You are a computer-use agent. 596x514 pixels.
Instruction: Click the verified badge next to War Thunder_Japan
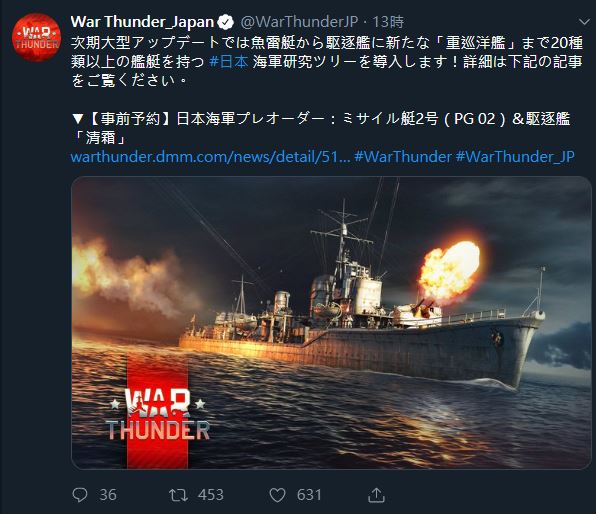(x=225, y=22)
